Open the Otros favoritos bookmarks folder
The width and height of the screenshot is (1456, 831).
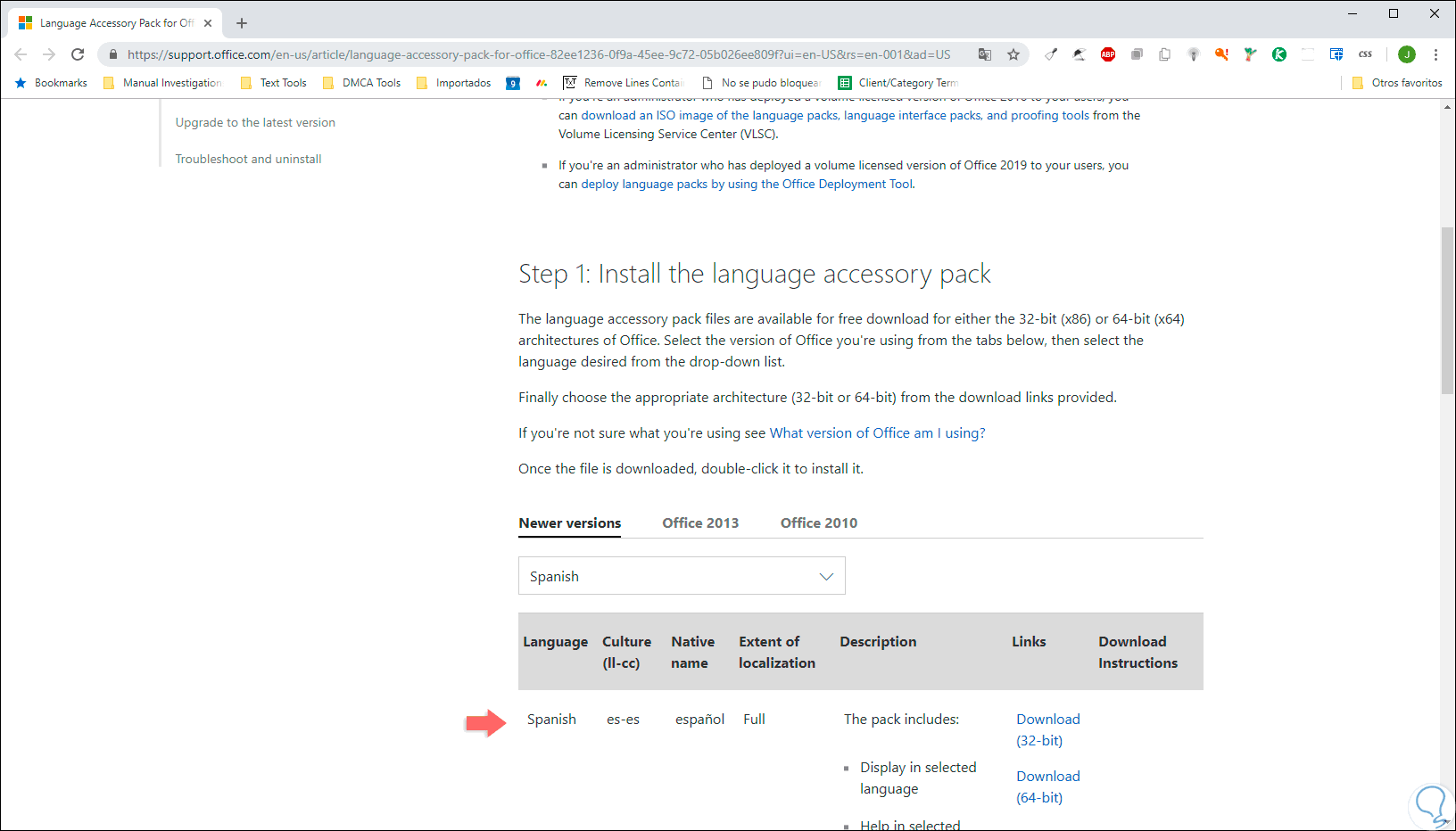click(x=1397, y=83)
